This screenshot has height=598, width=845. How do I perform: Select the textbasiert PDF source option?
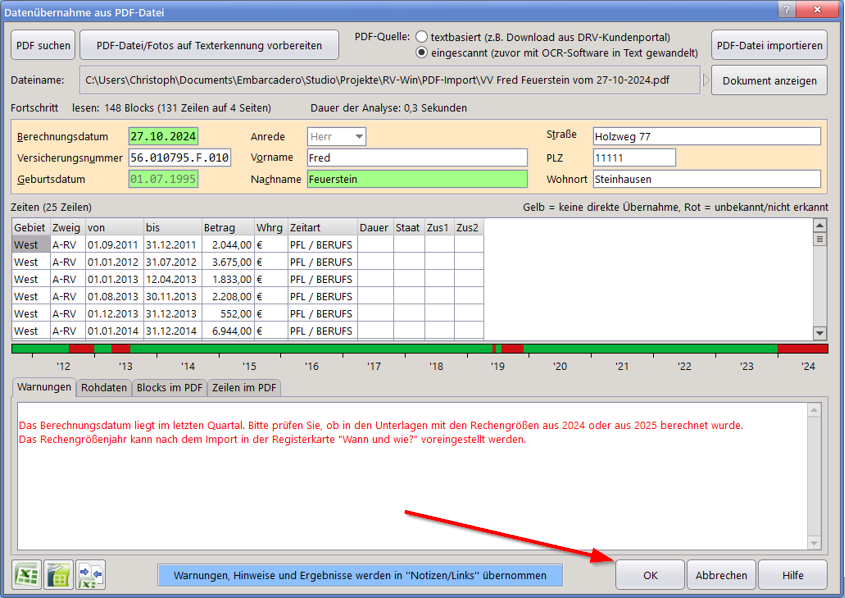422,37
